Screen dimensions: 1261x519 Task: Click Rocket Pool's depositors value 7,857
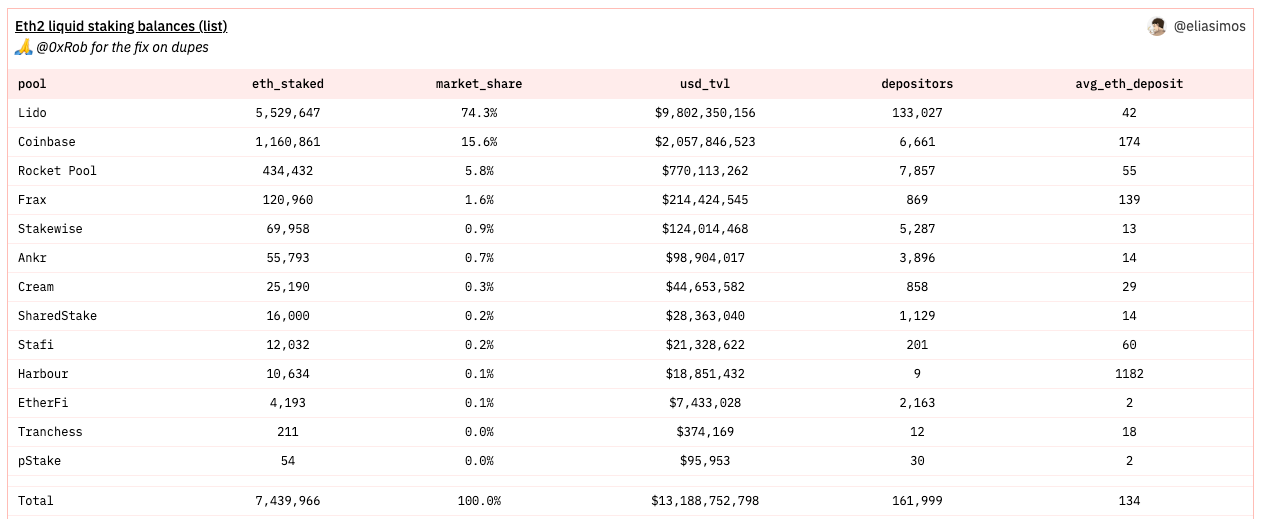(917, 171)
